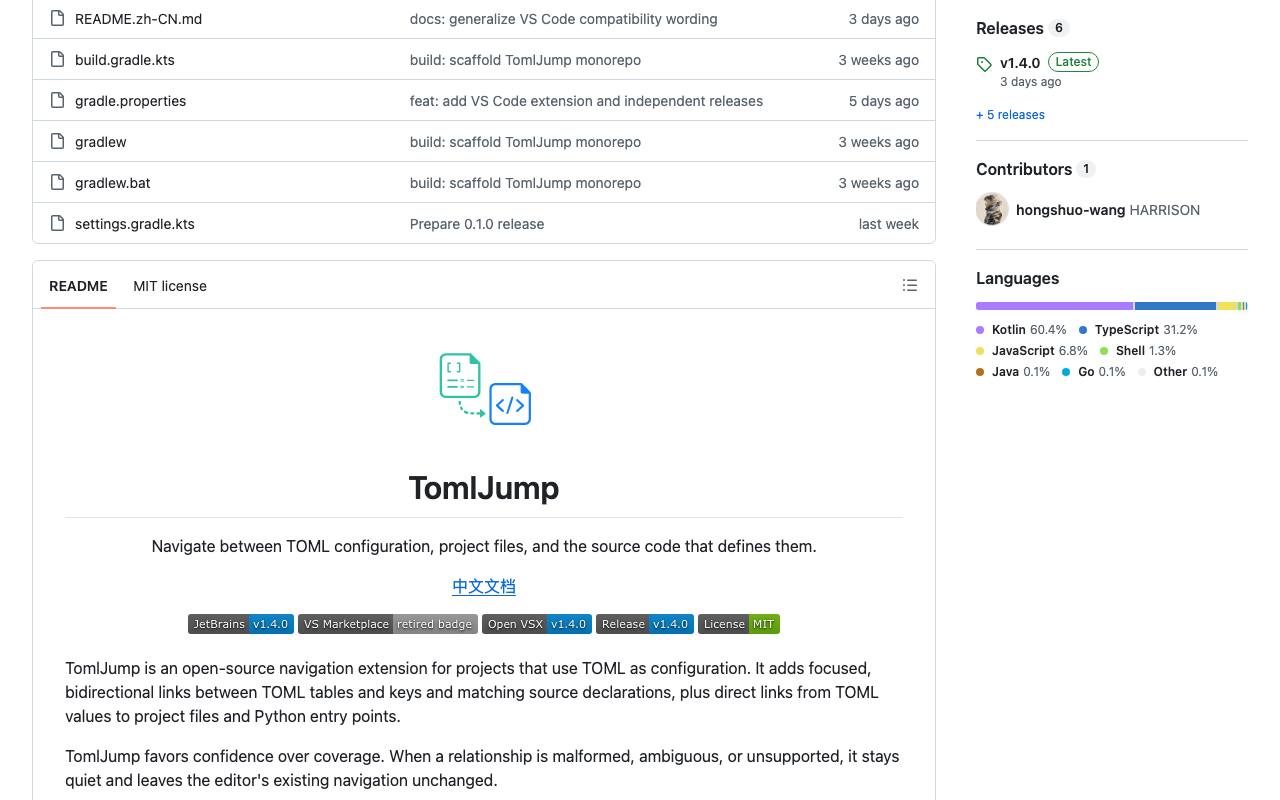Open the gradle.properties file

130,101
